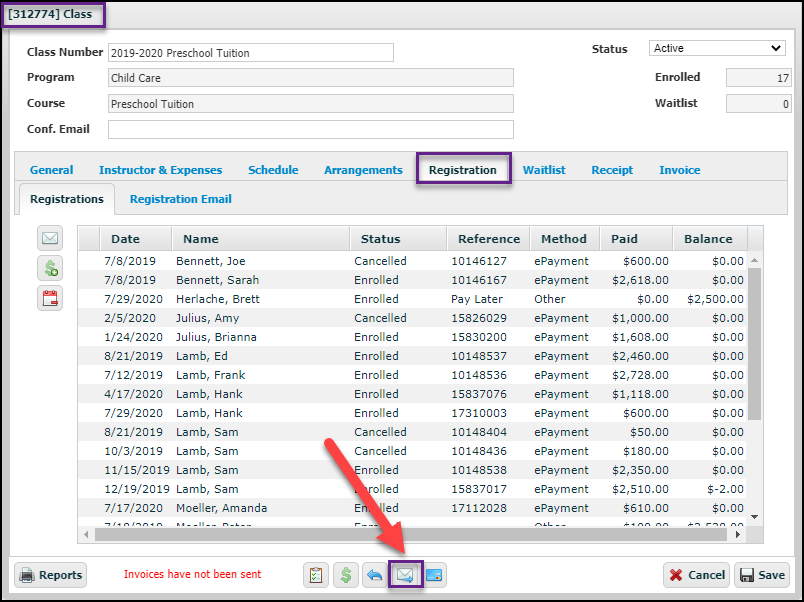
Task: Click the horizontal scrollbar left arrow
Action: click(x=86, y=534)
